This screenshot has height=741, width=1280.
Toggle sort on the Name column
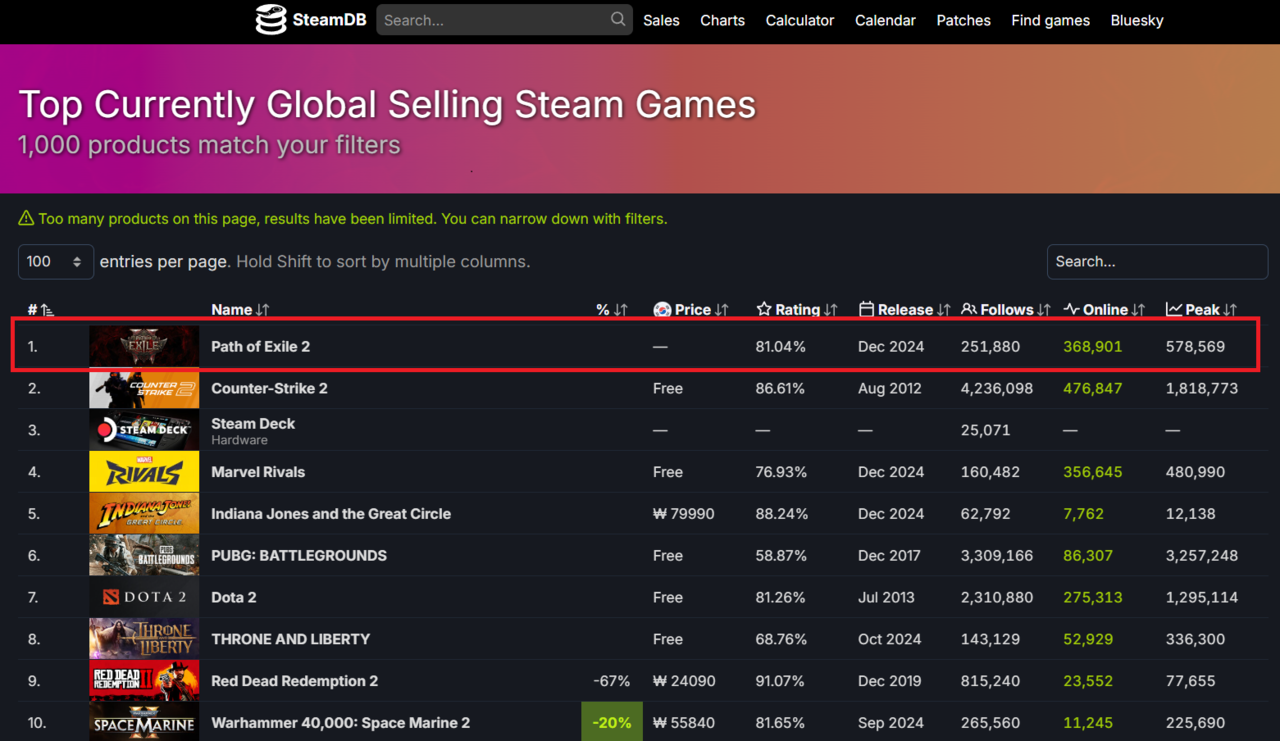[240, 310]
